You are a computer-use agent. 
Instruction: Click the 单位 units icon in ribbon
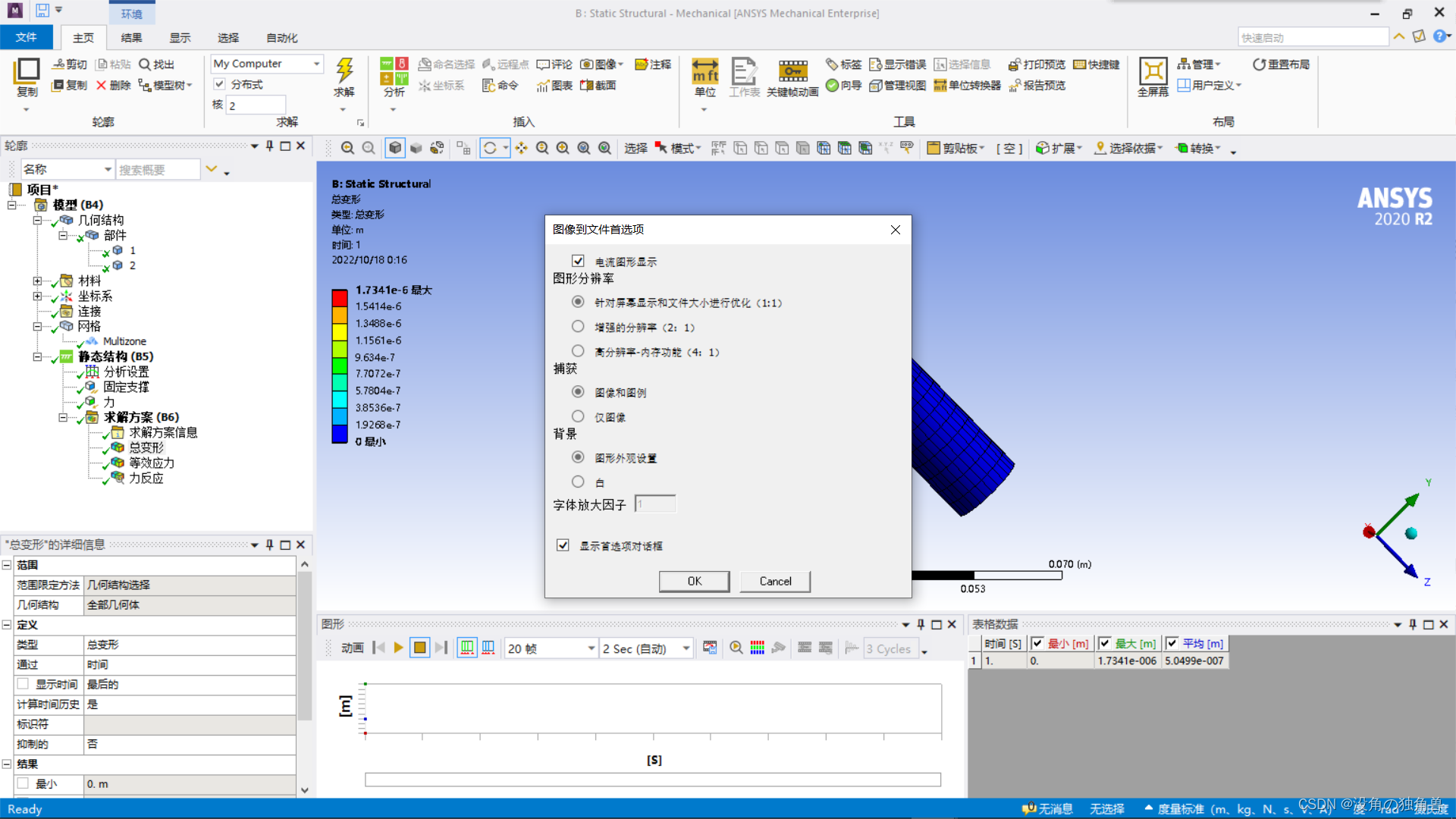coord(704,71)
